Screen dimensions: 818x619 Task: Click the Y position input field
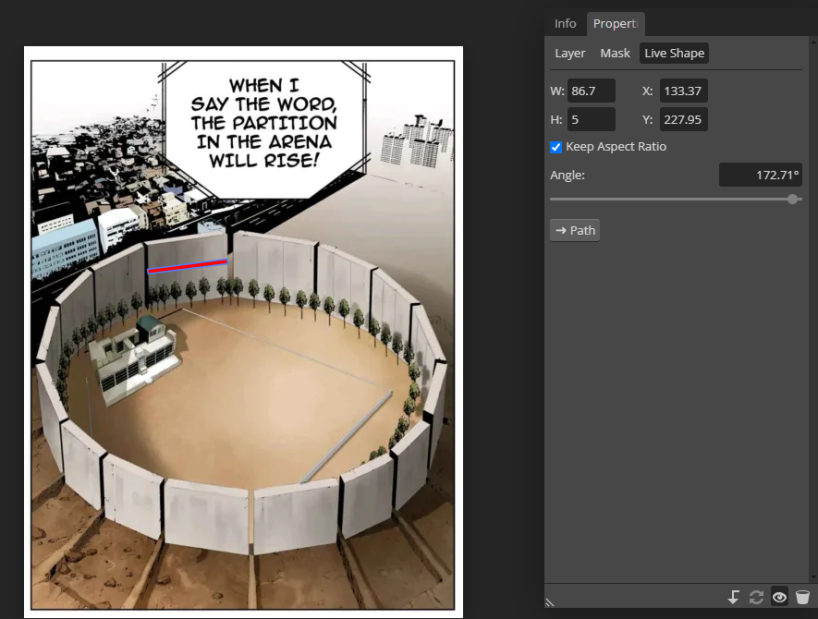pyautogui.click(x=683, y=119)
